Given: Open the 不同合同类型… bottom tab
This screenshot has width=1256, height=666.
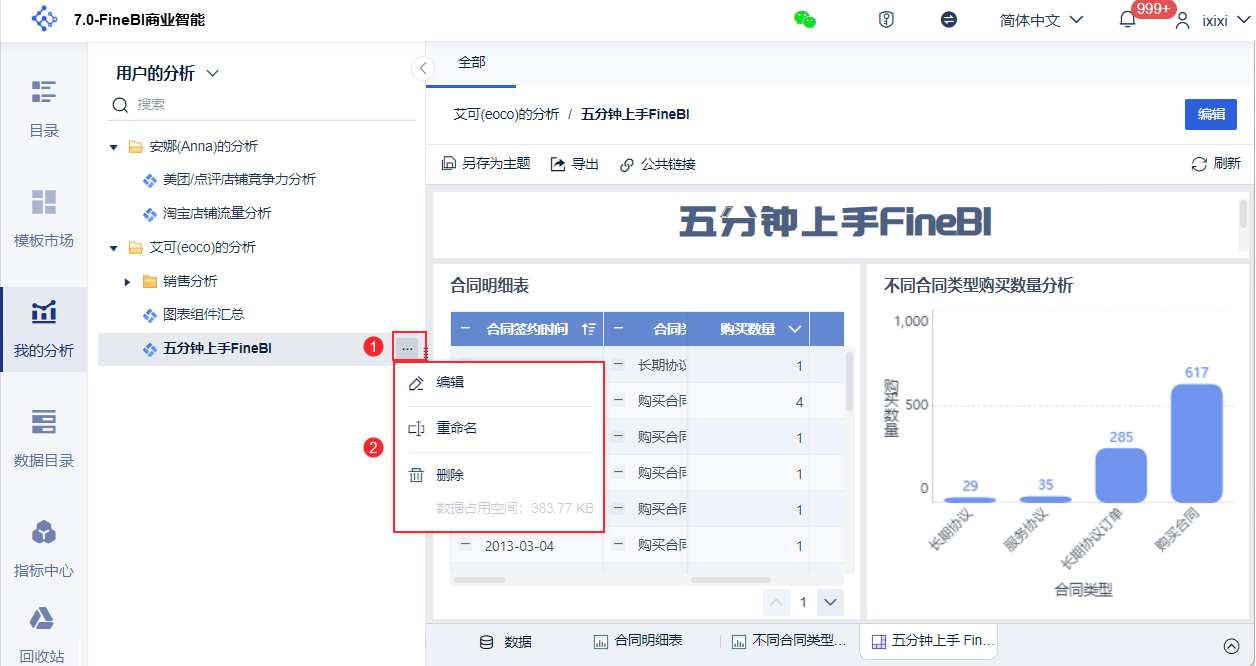Looking at the screenshot, I should (790, 641).
